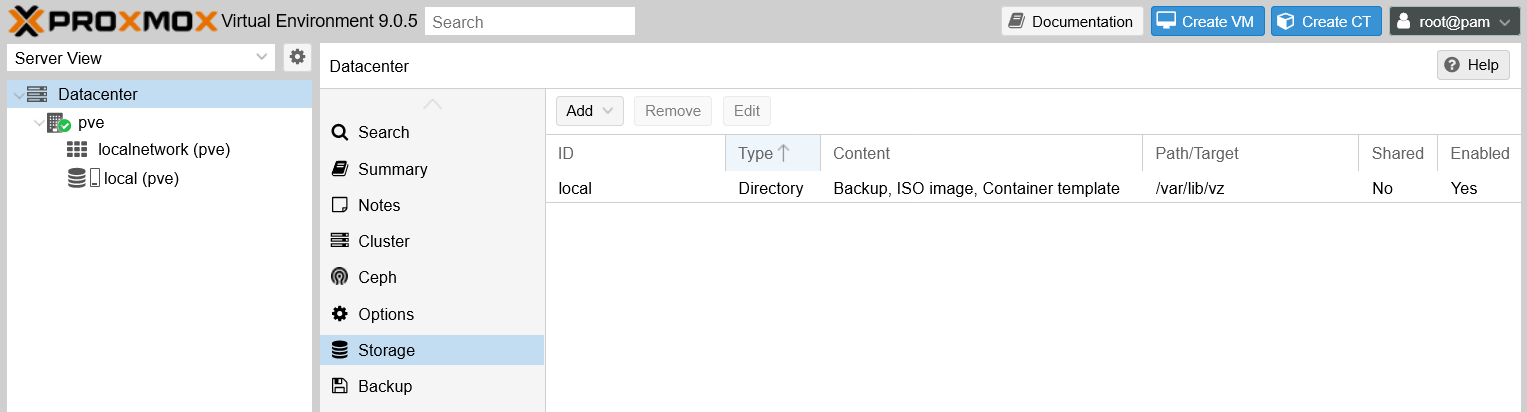
Task: Click the Create VM button
Action: pyautogui.click(x=1208, y=21)
